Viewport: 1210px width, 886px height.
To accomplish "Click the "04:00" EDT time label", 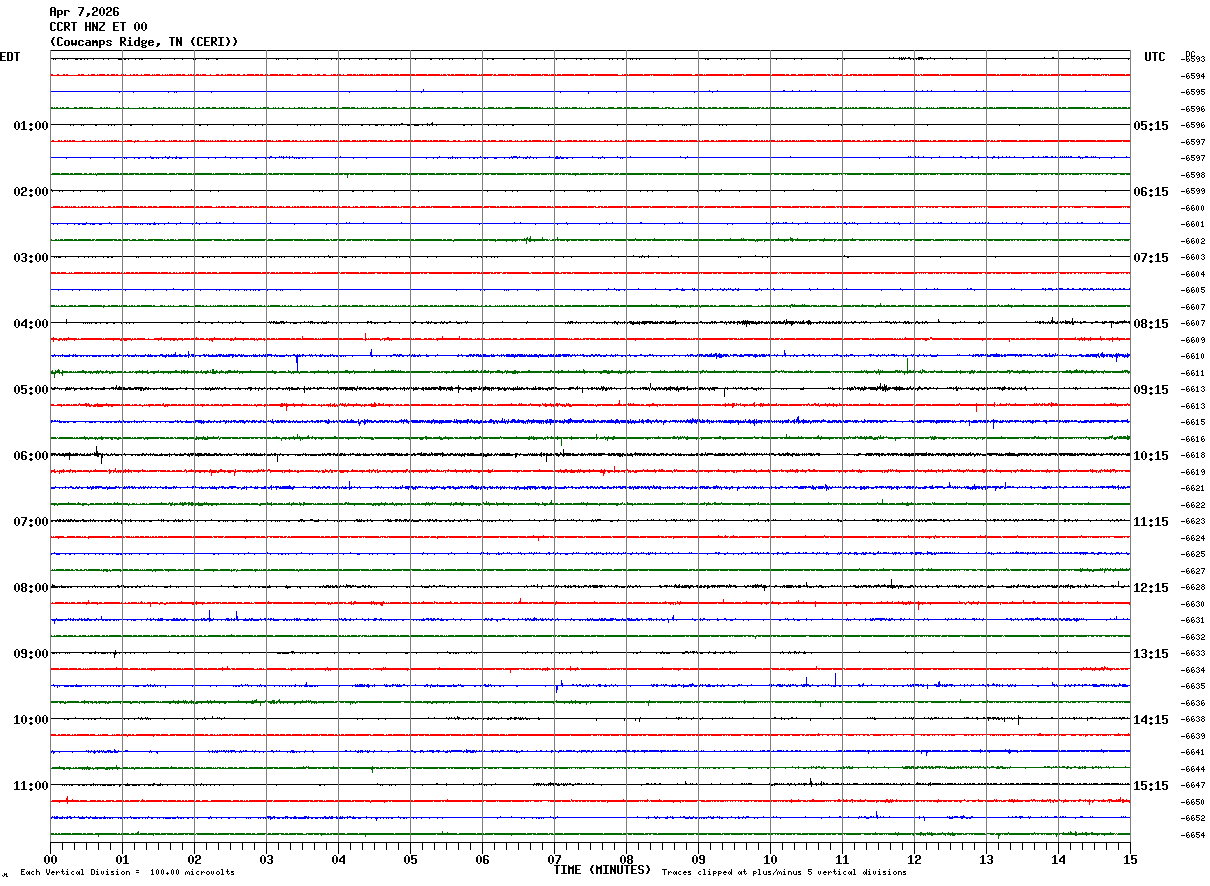I will point(31,324).
